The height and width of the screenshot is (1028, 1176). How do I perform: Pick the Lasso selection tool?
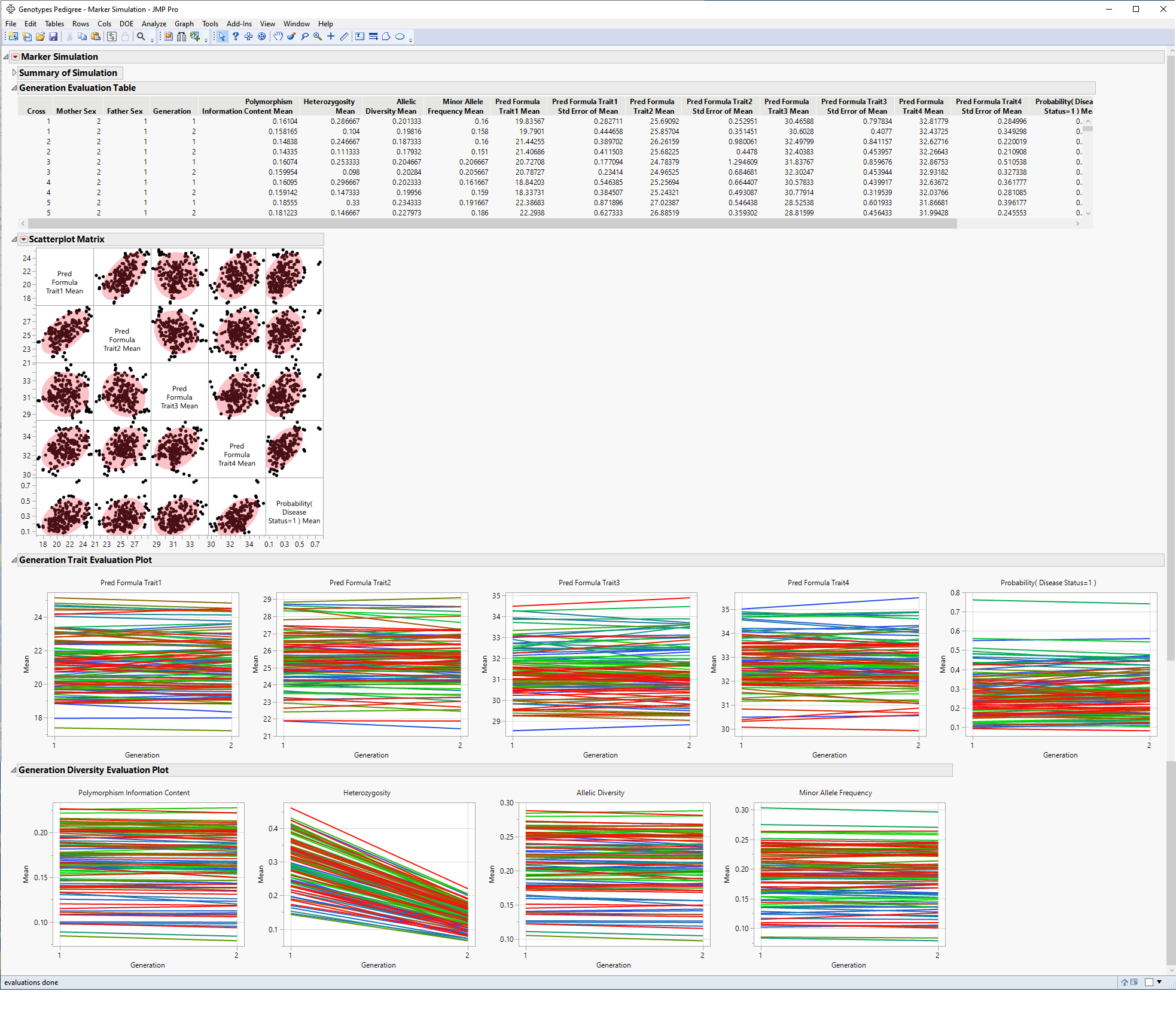coord(304,37)
